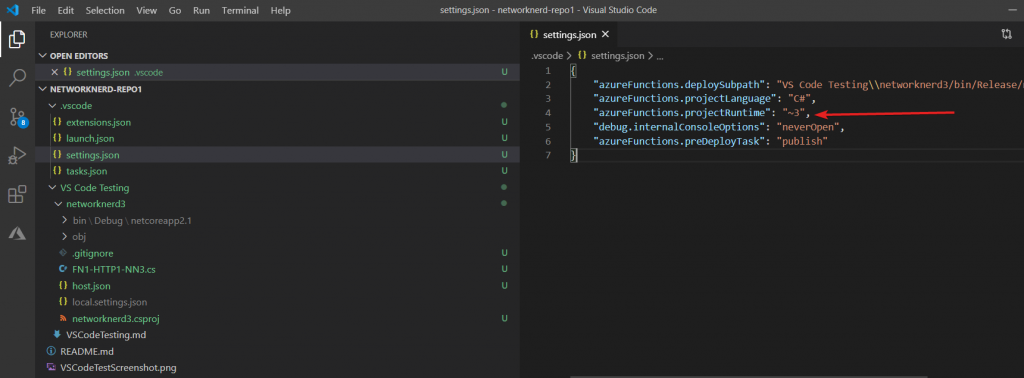Open the Explorer view in activity bar
Image resolution: width=1024 pixels, height=378 pixels.
coord(17,39)
